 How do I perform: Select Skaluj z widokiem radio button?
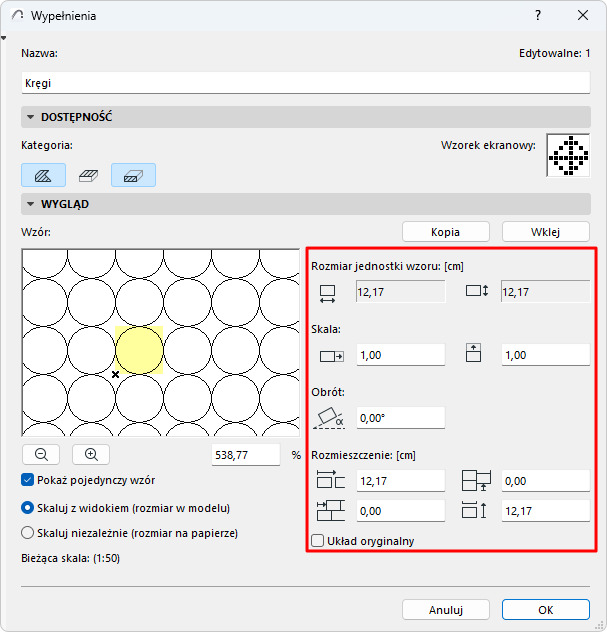(27, 508)
